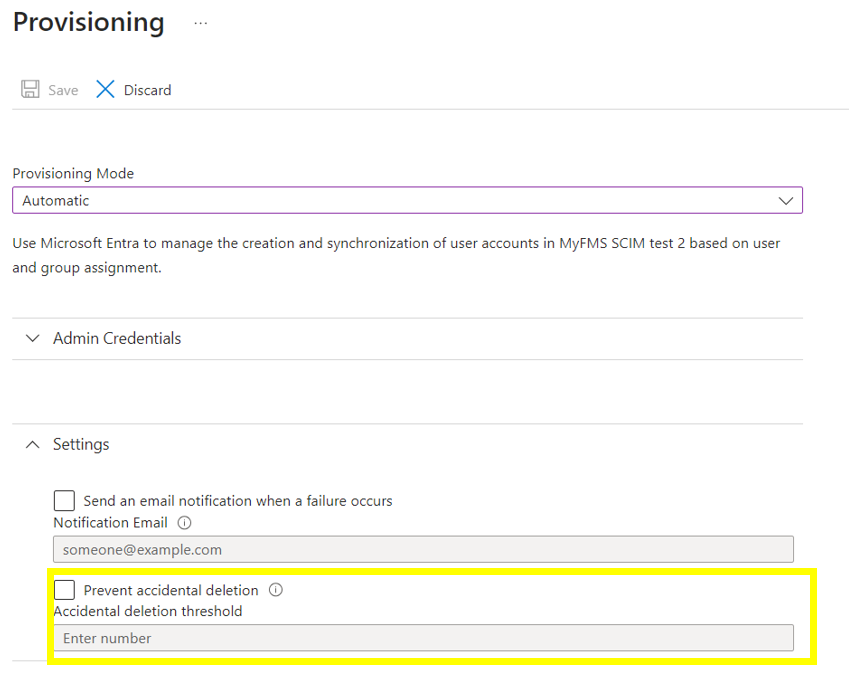849x685 pixels.
Task: Click the Accidental deletion threshold number field
Action: [x=423, y=638]
